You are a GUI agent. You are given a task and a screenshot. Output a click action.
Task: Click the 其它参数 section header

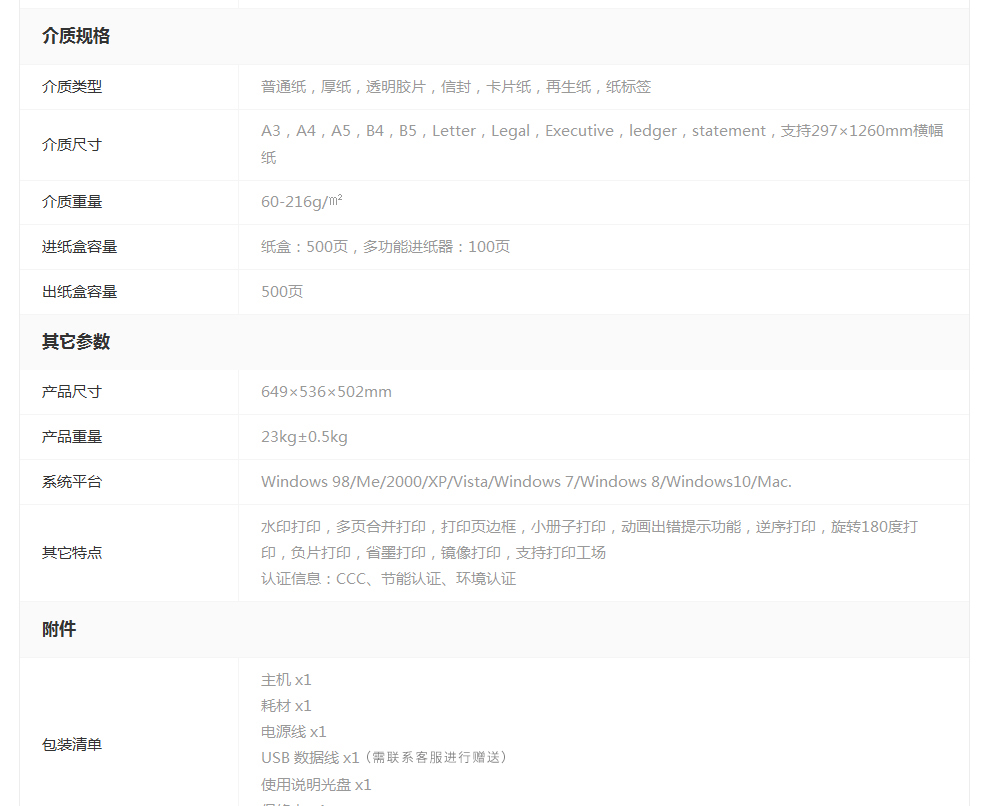tap(76, 342)
